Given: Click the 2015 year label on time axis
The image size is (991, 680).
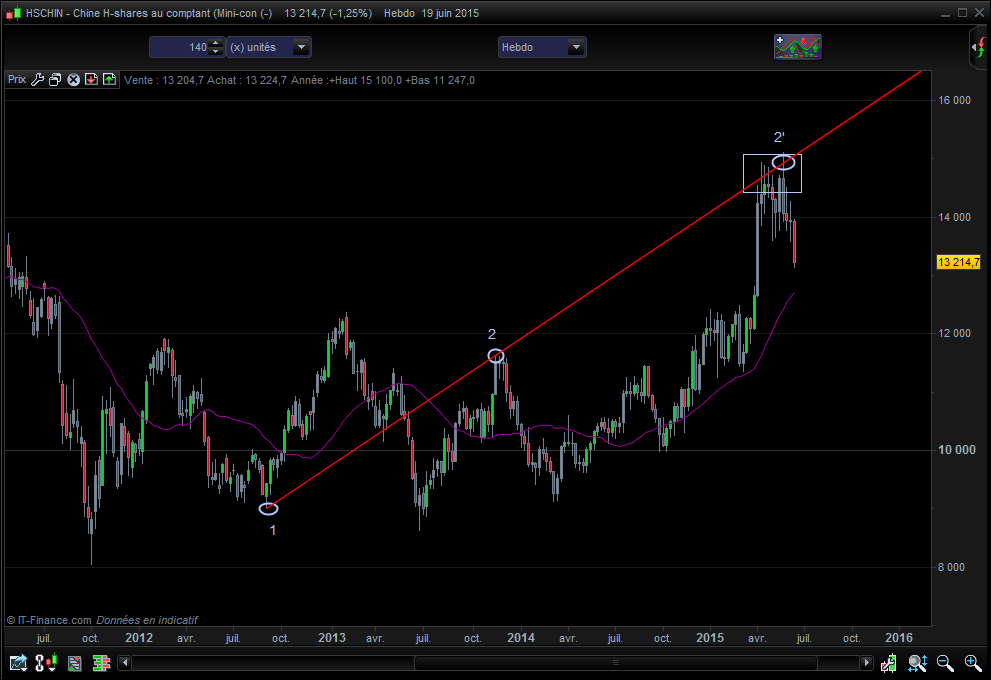Looking at the screenshot, I should pos(710,638).
